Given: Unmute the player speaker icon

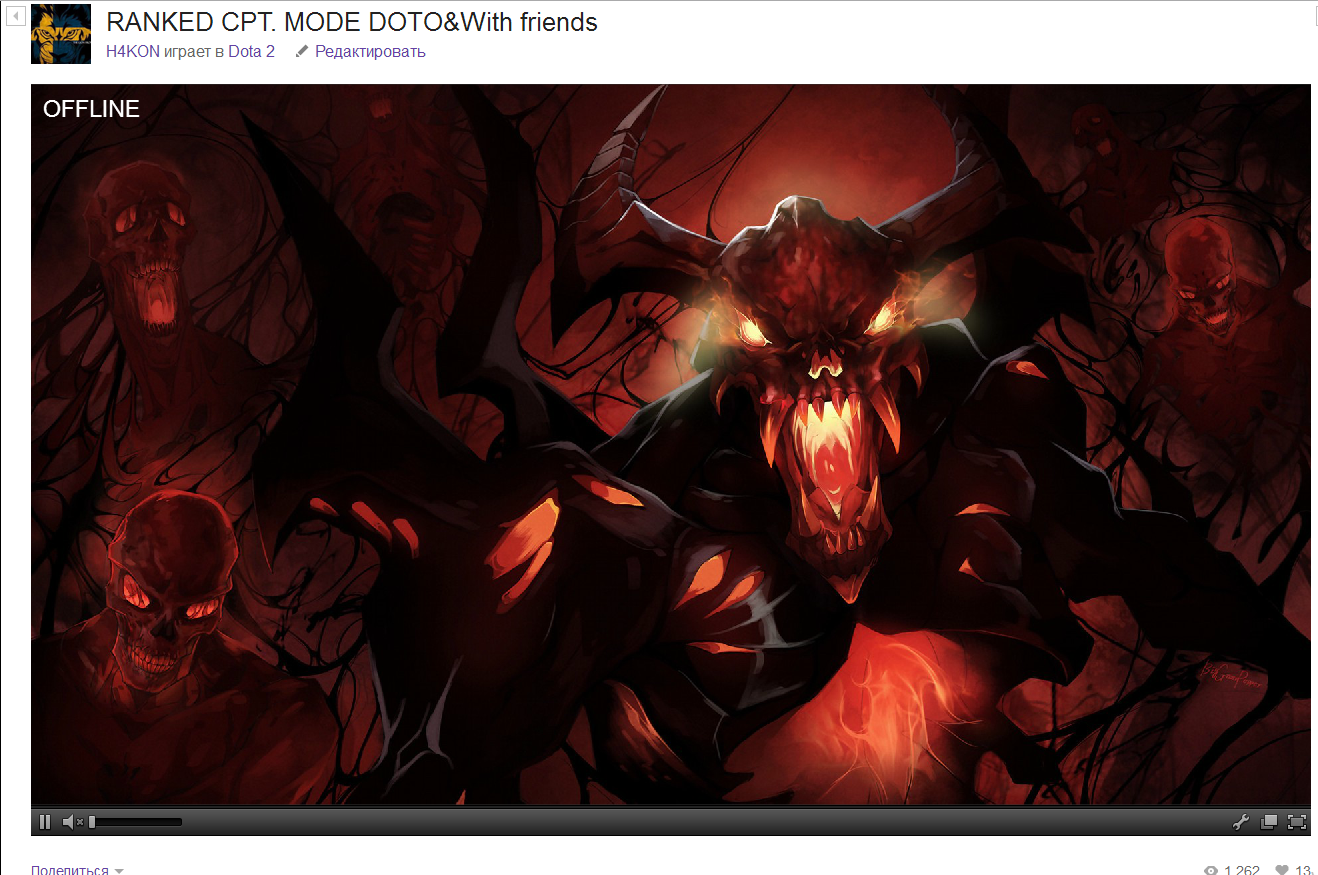Looking at the screenshot, I should 72,822.
